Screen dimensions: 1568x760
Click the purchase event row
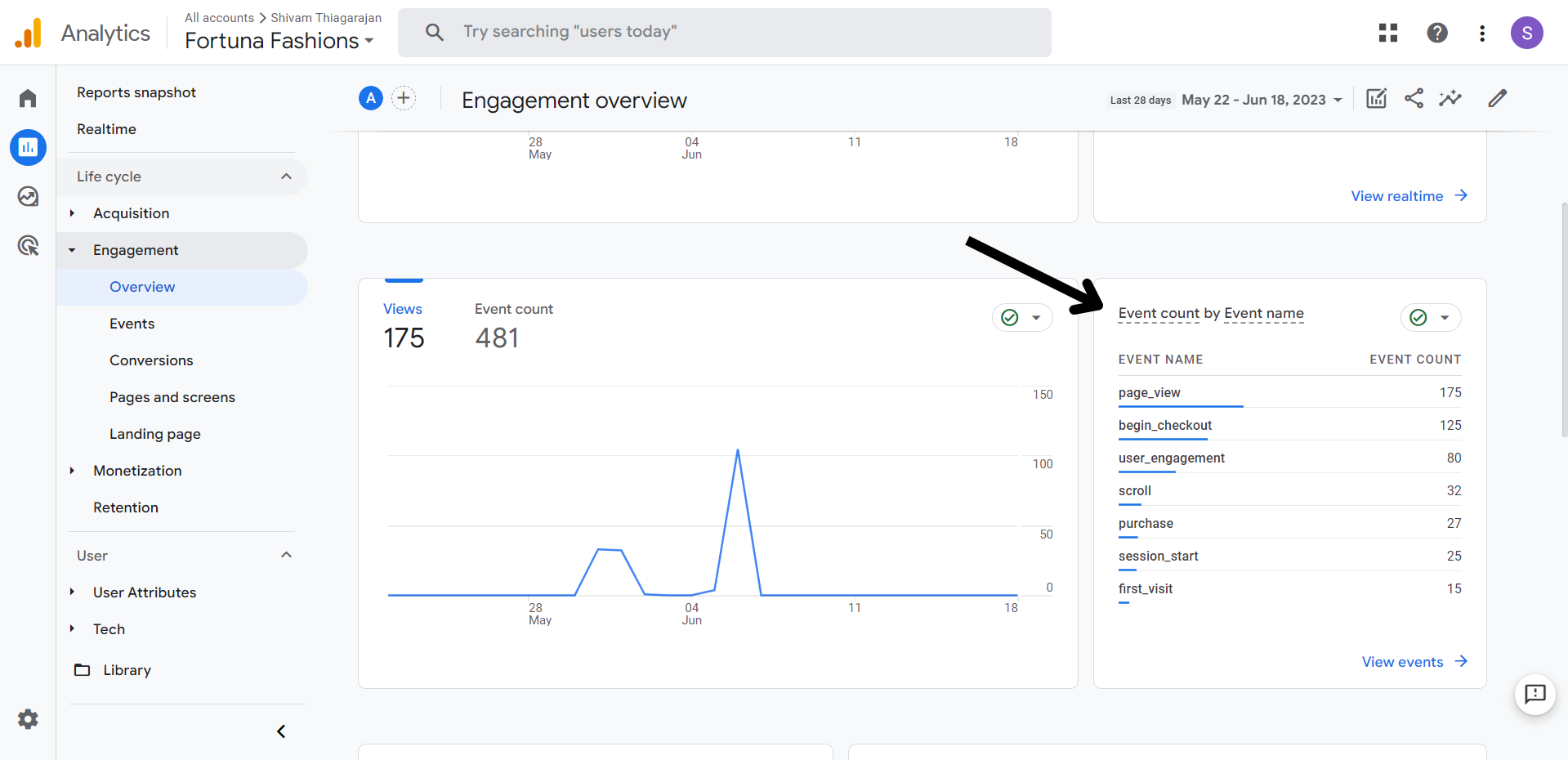(x=1289, y=524)
